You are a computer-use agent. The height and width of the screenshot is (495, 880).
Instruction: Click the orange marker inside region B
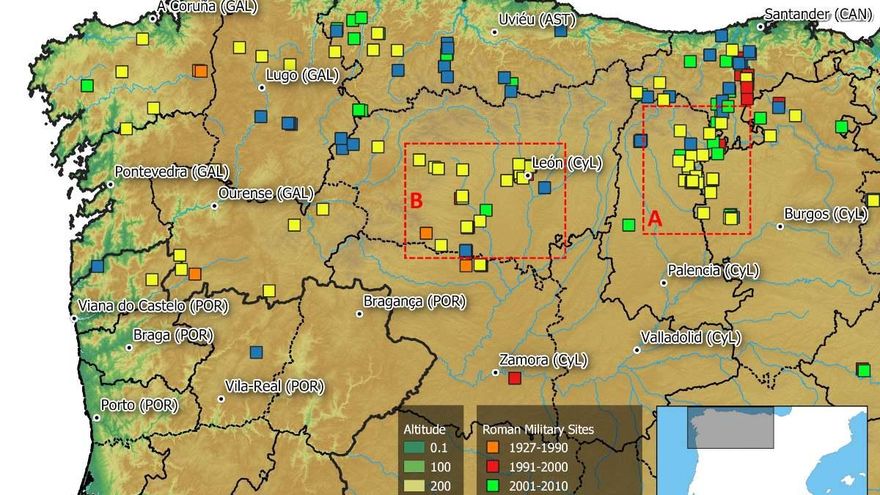(x=426, y=233)
